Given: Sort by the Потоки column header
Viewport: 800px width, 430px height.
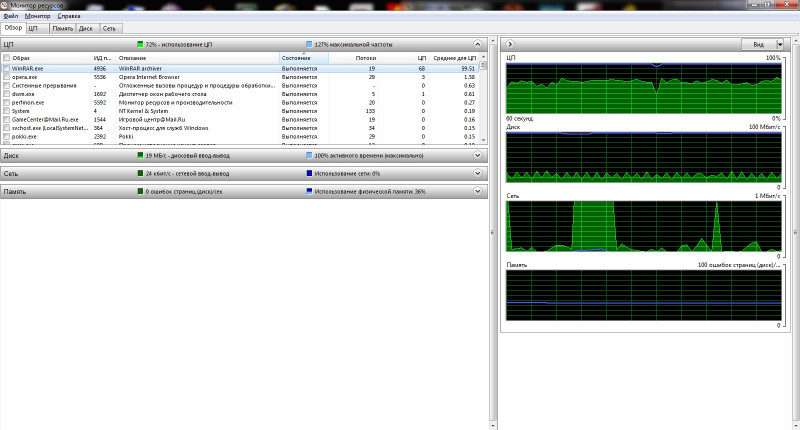Looking at the screenshot, I should click(x=366, y=59).
